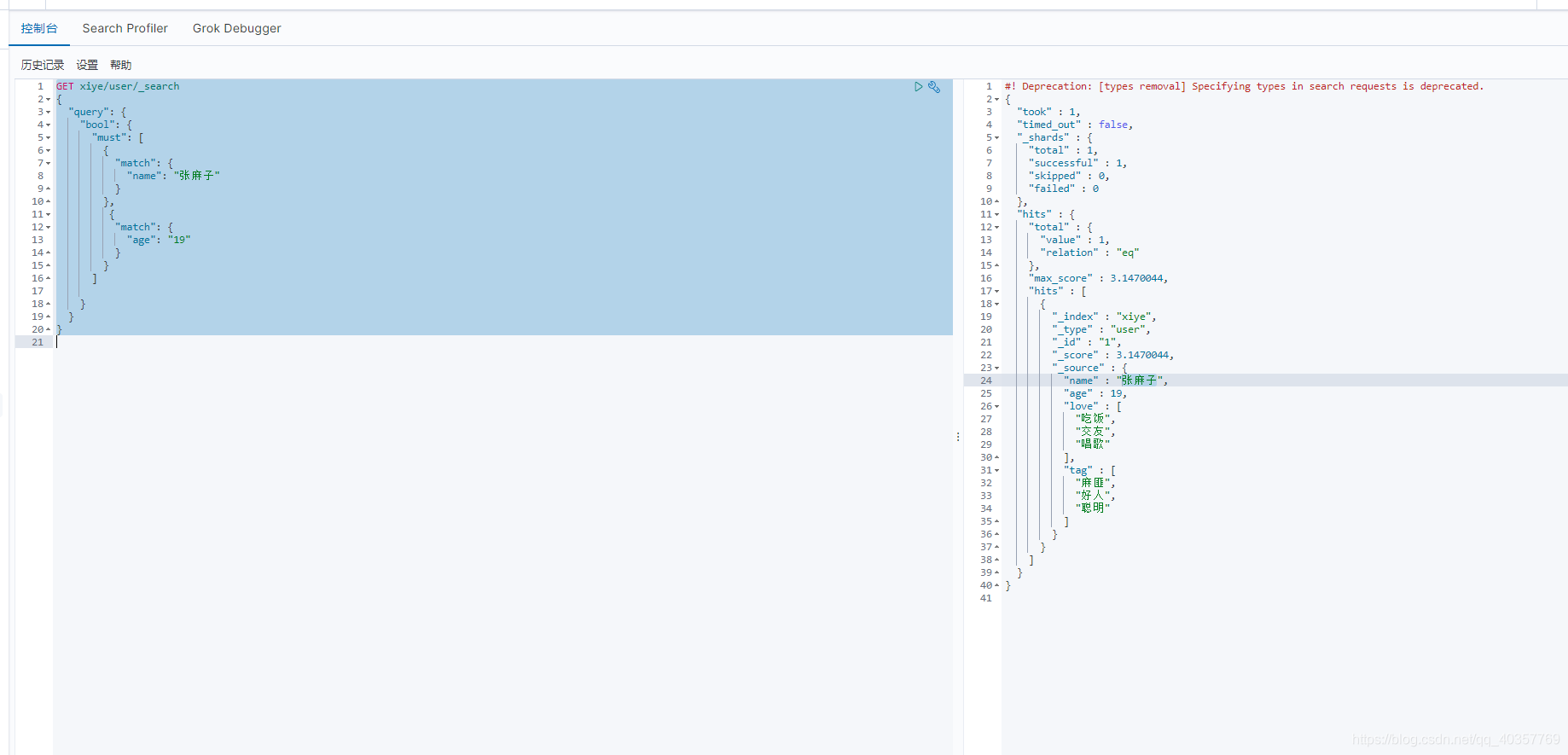
Task: Collapse the "tag" array in response
Action: coord(997,470)
